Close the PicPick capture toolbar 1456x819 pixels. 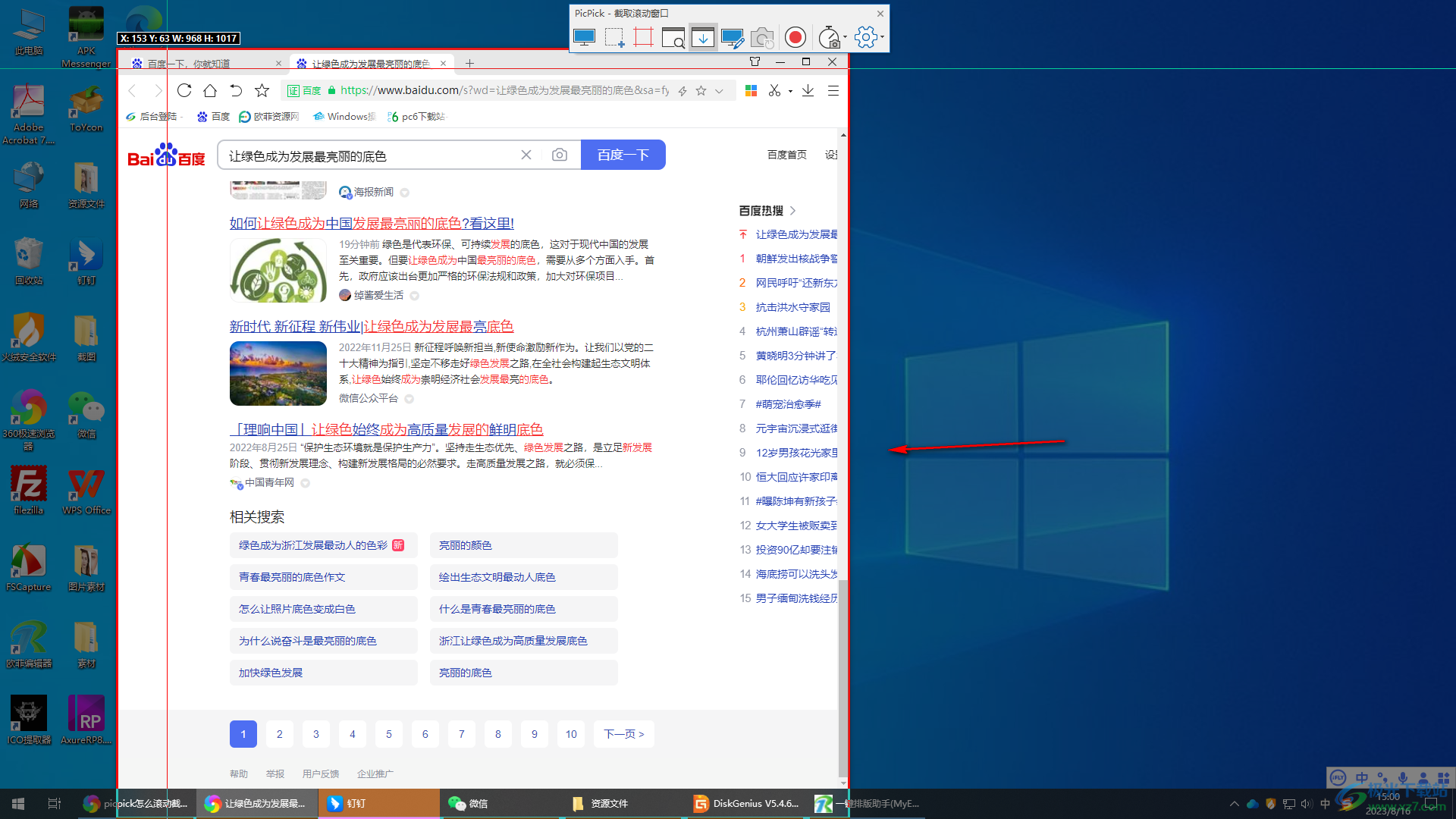point(880,14)
